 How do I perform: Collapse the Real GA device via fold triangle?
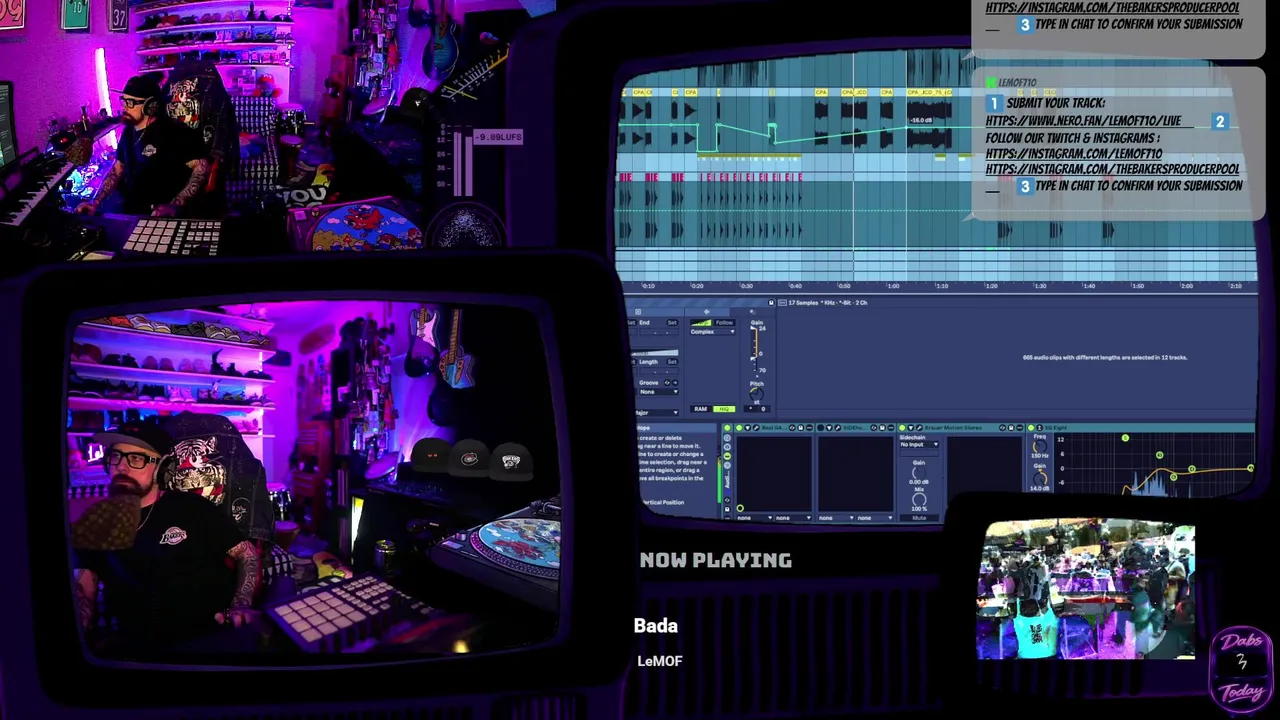pos(748,427)
